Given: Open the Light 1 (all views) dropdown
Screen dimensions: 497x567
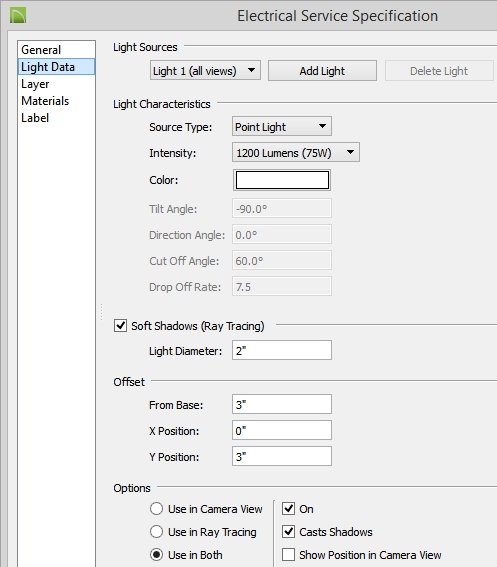Looking at the screenshot, I should pos(205,71).
